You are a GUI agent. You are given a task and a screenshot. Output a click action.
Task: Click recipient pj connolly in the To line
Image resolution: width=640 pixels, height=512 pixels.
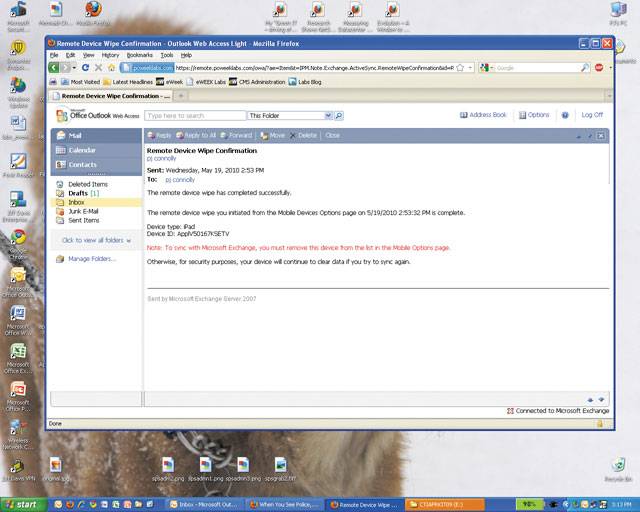tap(180, 180)
